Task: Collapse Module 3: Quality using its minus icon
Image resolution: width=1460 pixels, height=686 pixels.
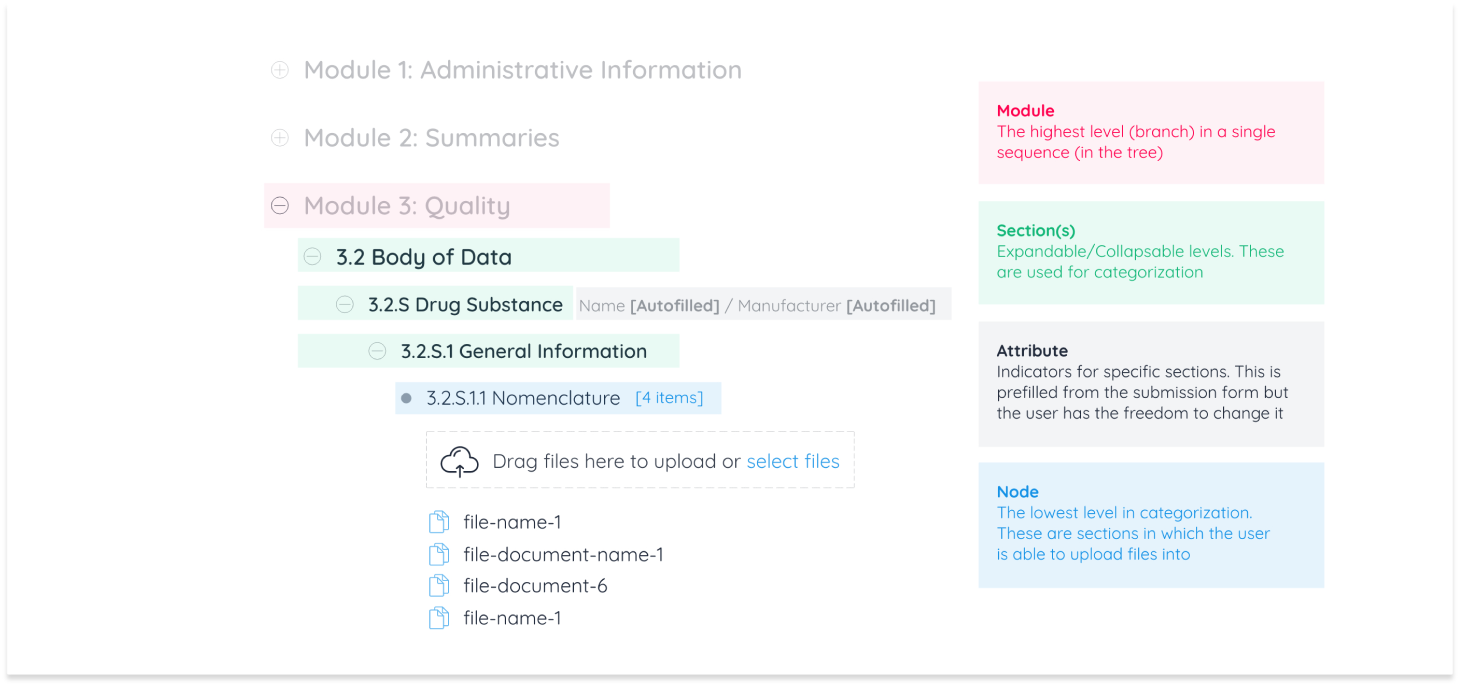Action: point(279,205)
